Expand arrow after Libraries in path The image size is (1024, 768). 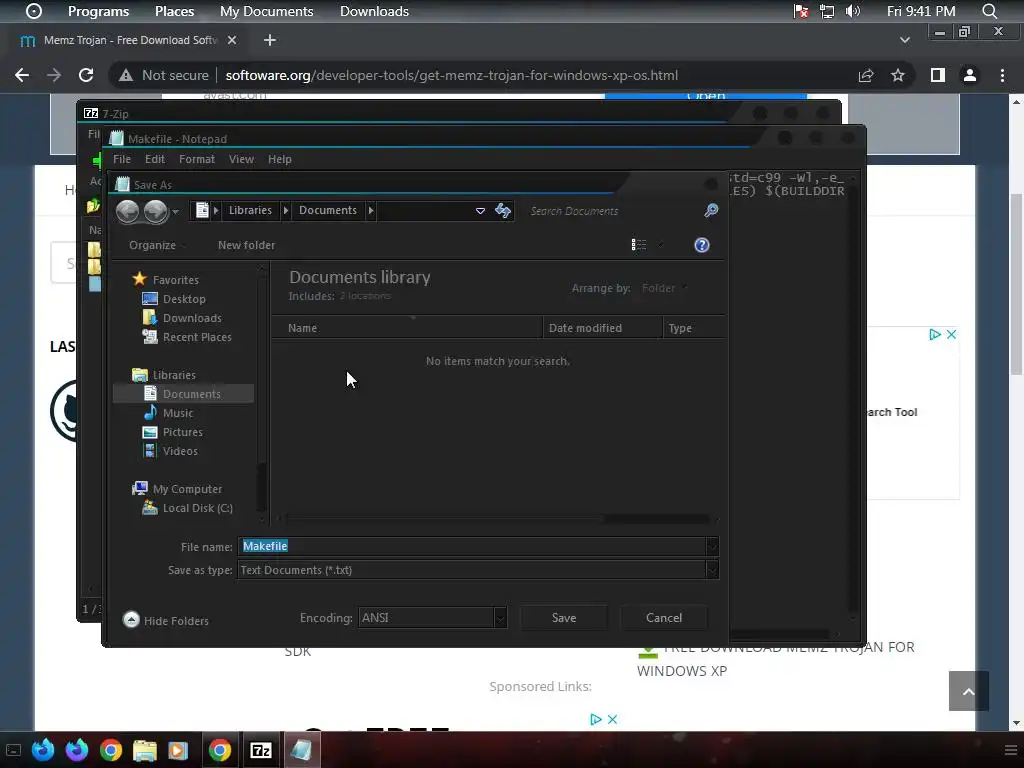pos(285,210)
